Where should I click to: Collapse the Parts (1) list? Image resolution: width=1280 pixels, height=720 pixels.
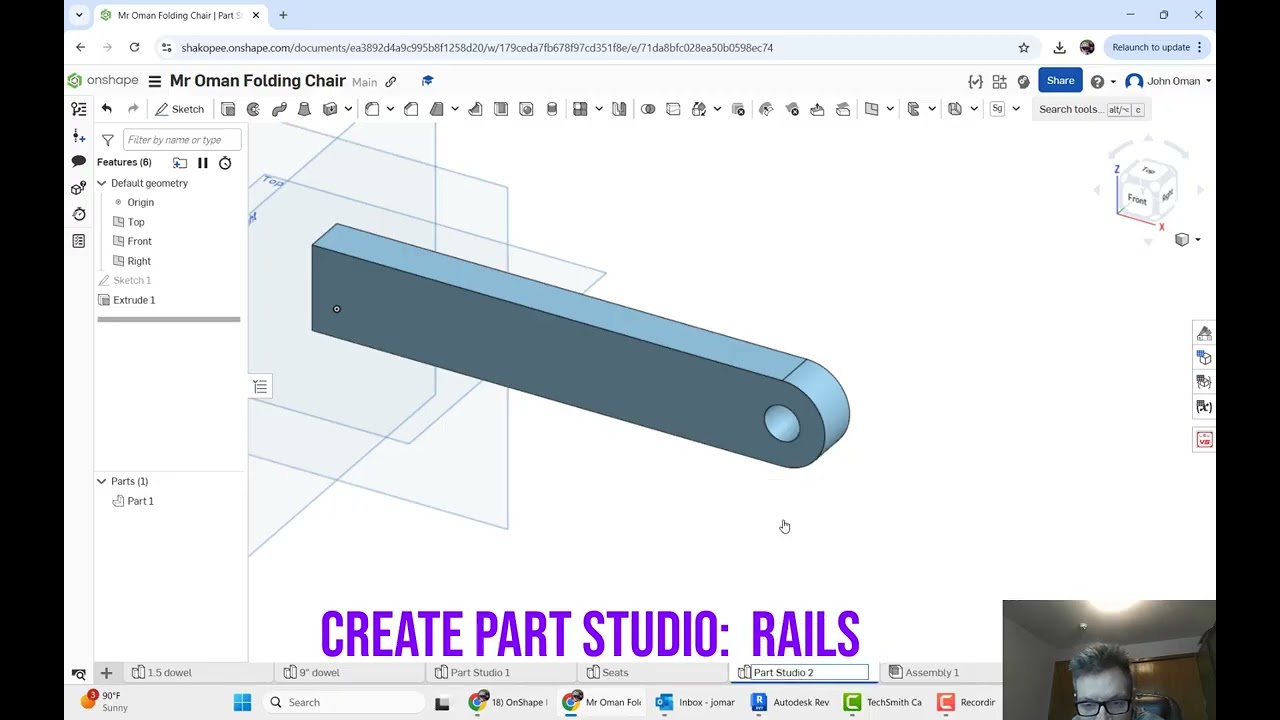101,481
